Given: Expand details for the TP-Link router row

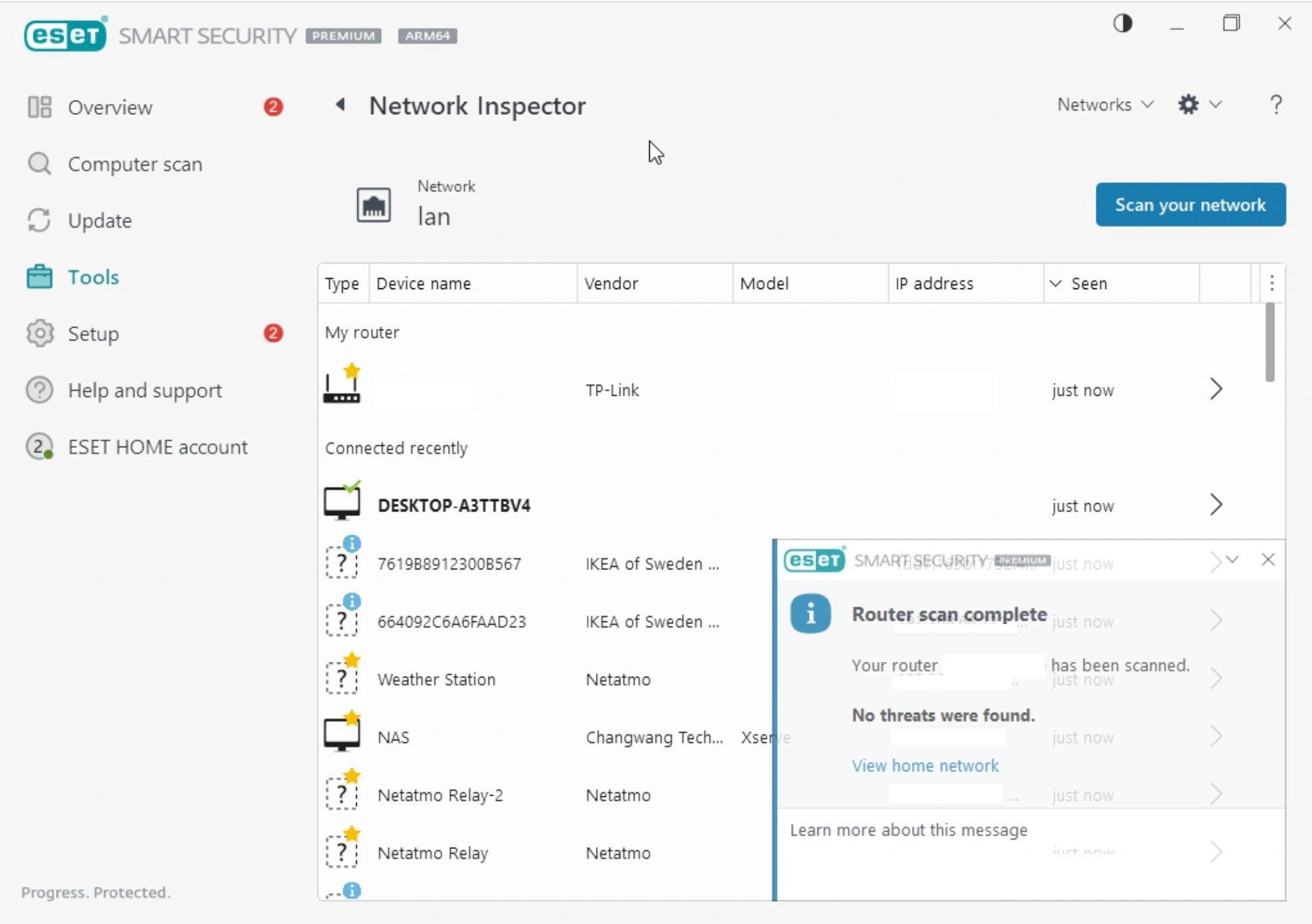Looking at the screenshot, I should [1216, 389].
